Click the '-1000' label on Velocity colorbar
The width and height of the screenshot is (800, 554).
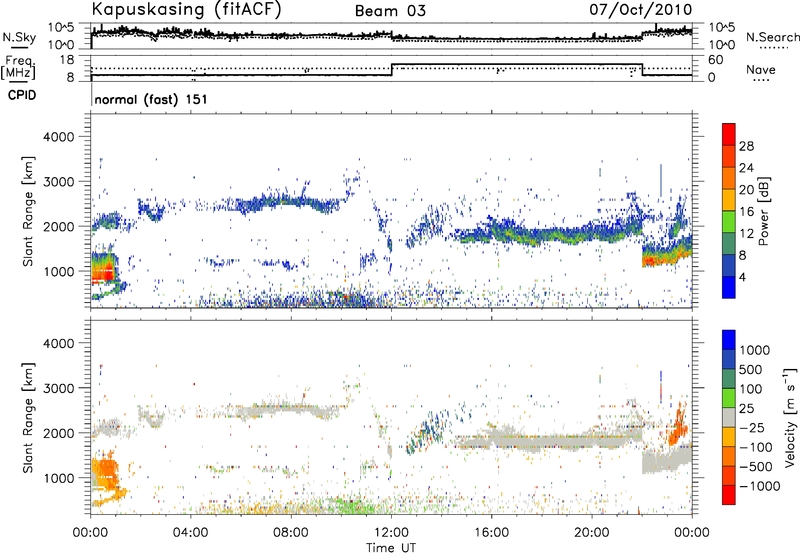[x=759, y=486]
